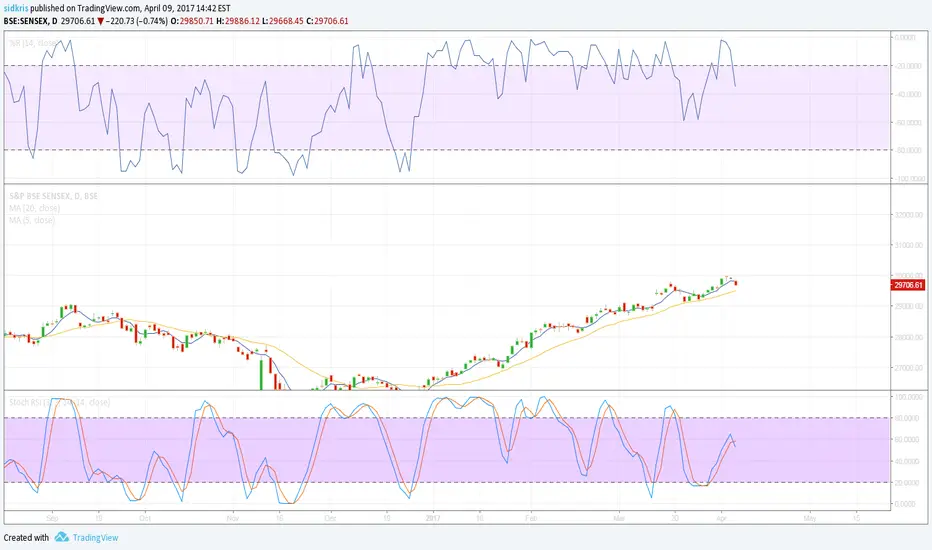Click the Apr date label on time axis
The image size is (932, 550).
point(721,518)
